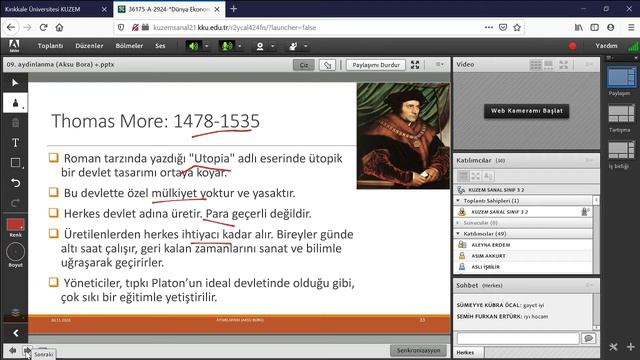Click the red recording indicator
This screenshot has height=360, width=640.
[573, 46]
